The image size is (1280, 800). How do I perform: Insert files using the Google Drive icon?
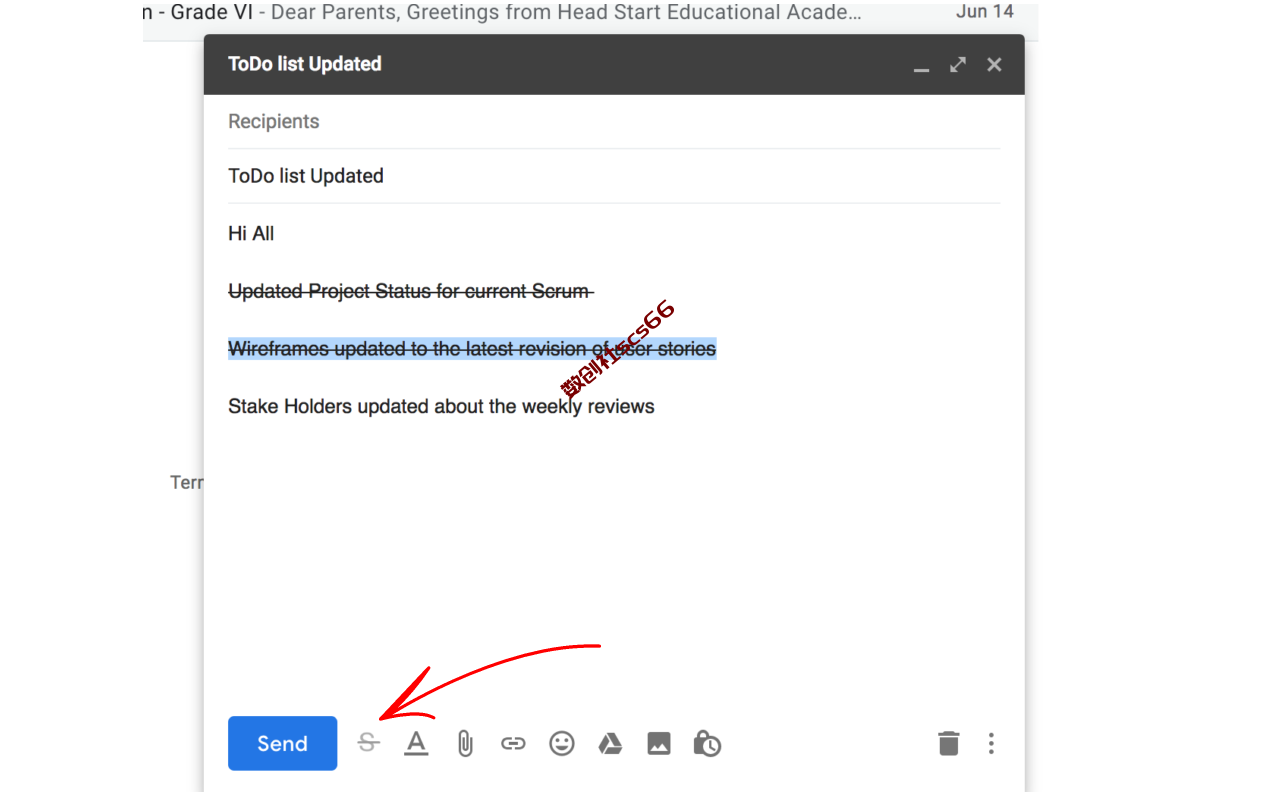610,743
